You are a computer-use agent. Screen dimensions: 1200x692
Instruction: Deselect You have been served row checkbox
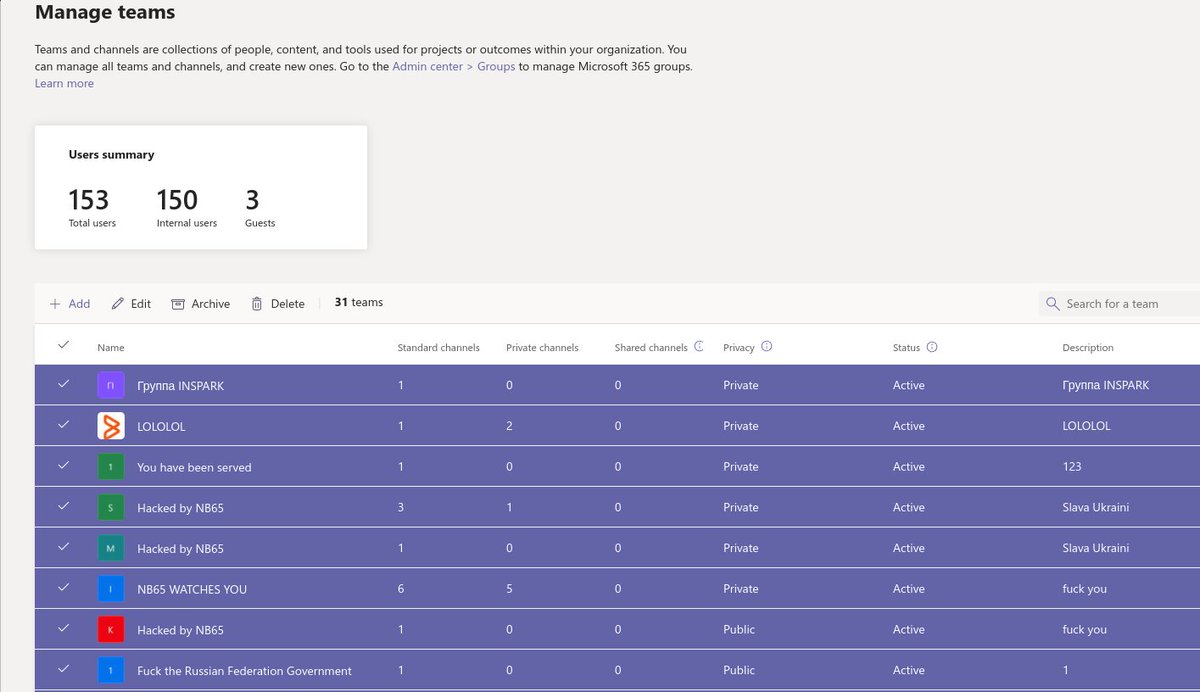[64, 466]
